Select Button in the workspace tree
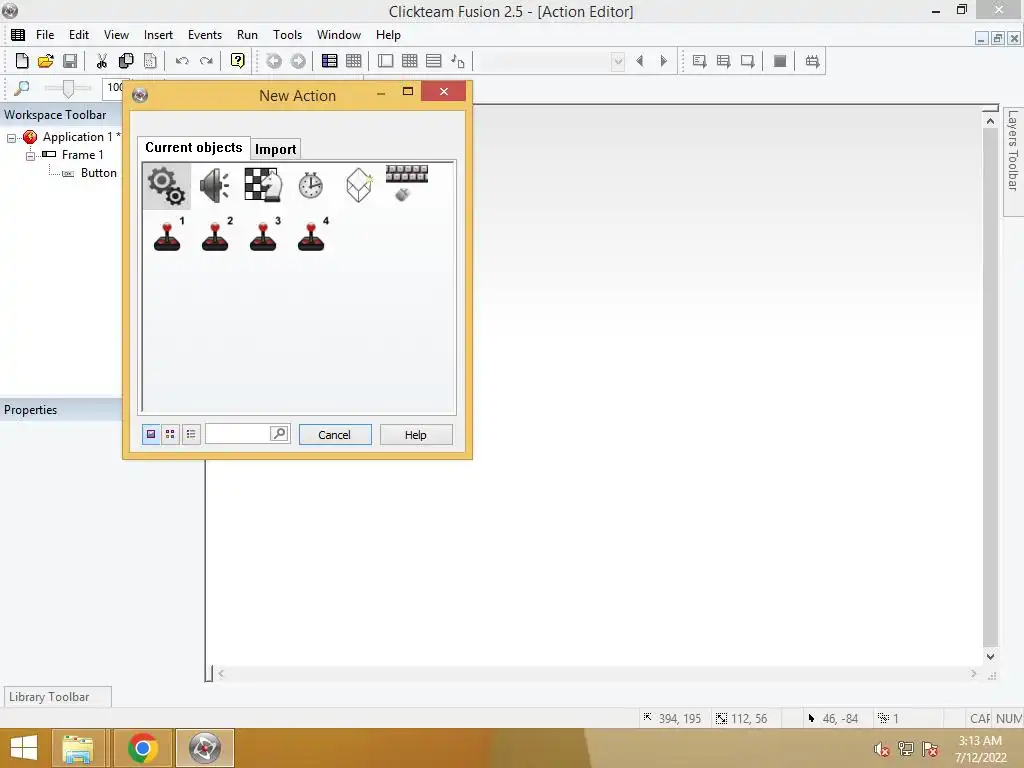The width and height of the screenshot is (1024, 768). point(99,173)
